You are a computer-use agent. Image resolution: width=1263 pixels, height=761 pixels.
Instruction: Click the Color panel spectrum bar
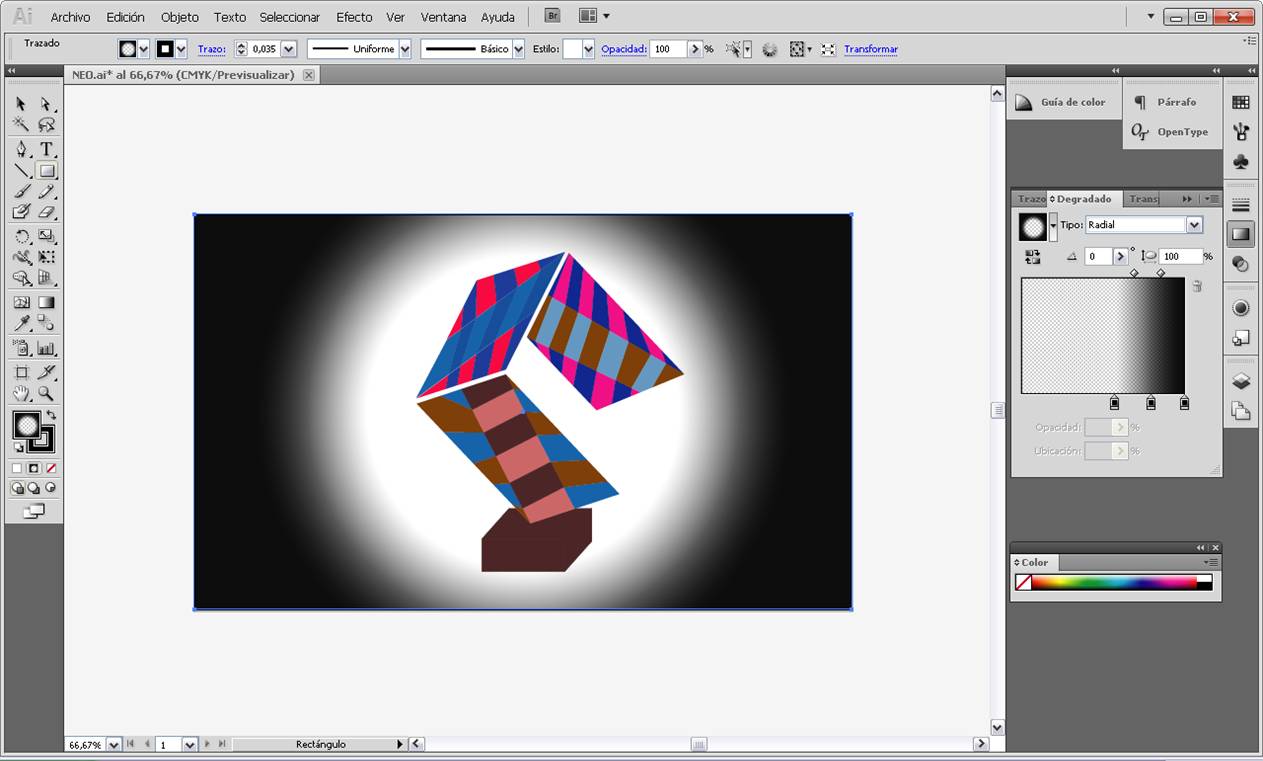[1113, 583]
